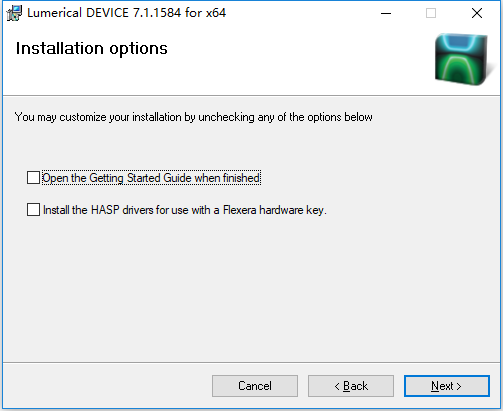Open the installer system menu icon in title bar
This screenshot has width=503, height=411.
[x=14, y=13]
